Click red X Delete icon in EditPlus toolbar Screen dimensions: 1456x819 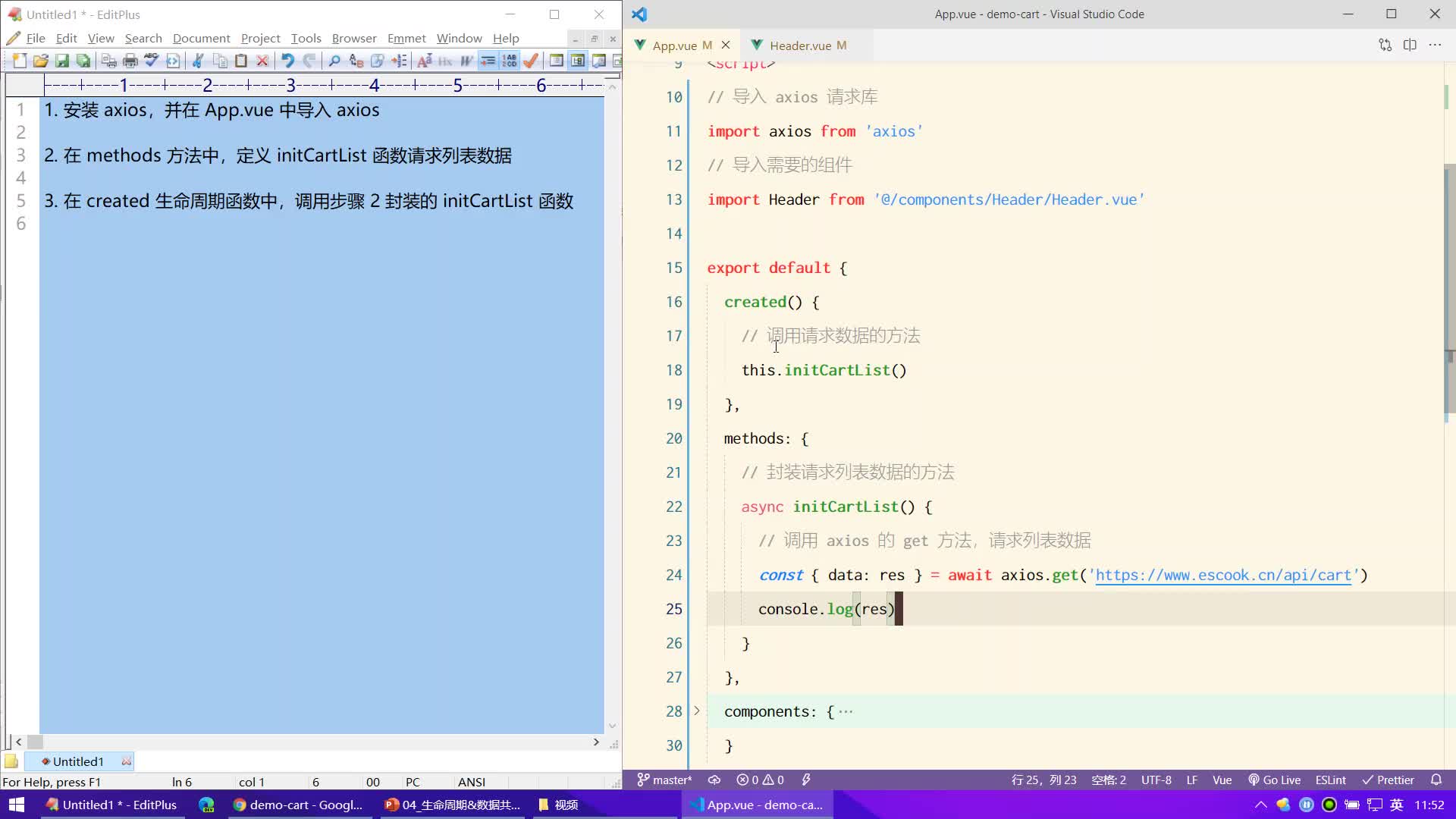tap(262, 61)
